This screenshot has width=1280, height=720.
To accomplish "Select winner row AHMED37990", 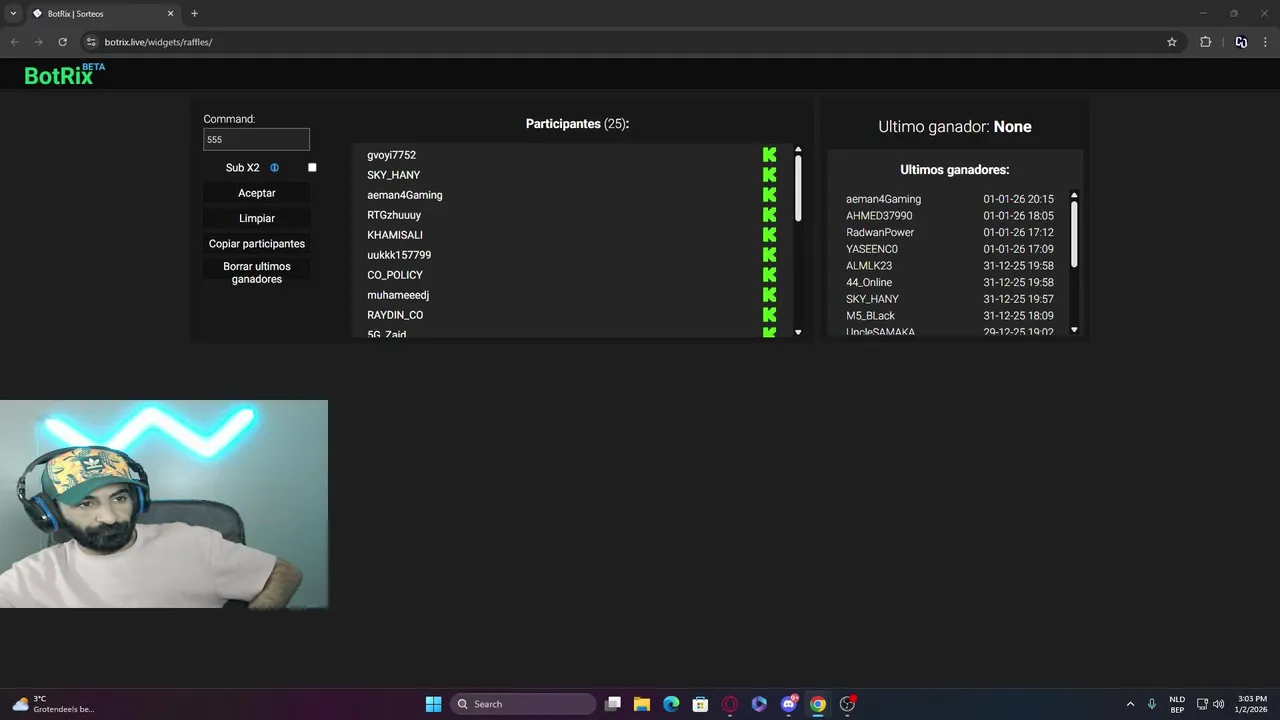I will [x=950, y=216].
